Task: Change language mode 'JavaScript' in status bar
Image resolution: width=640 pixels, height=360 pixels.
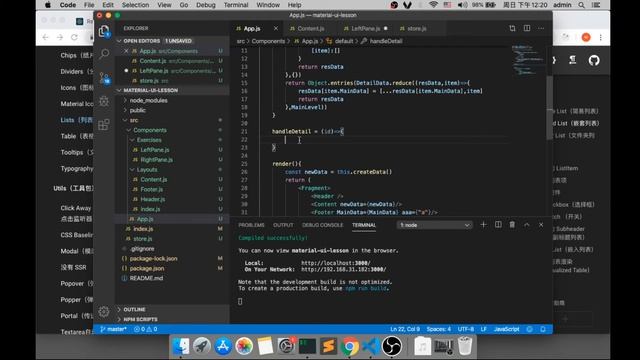Action: pos(506,329)
